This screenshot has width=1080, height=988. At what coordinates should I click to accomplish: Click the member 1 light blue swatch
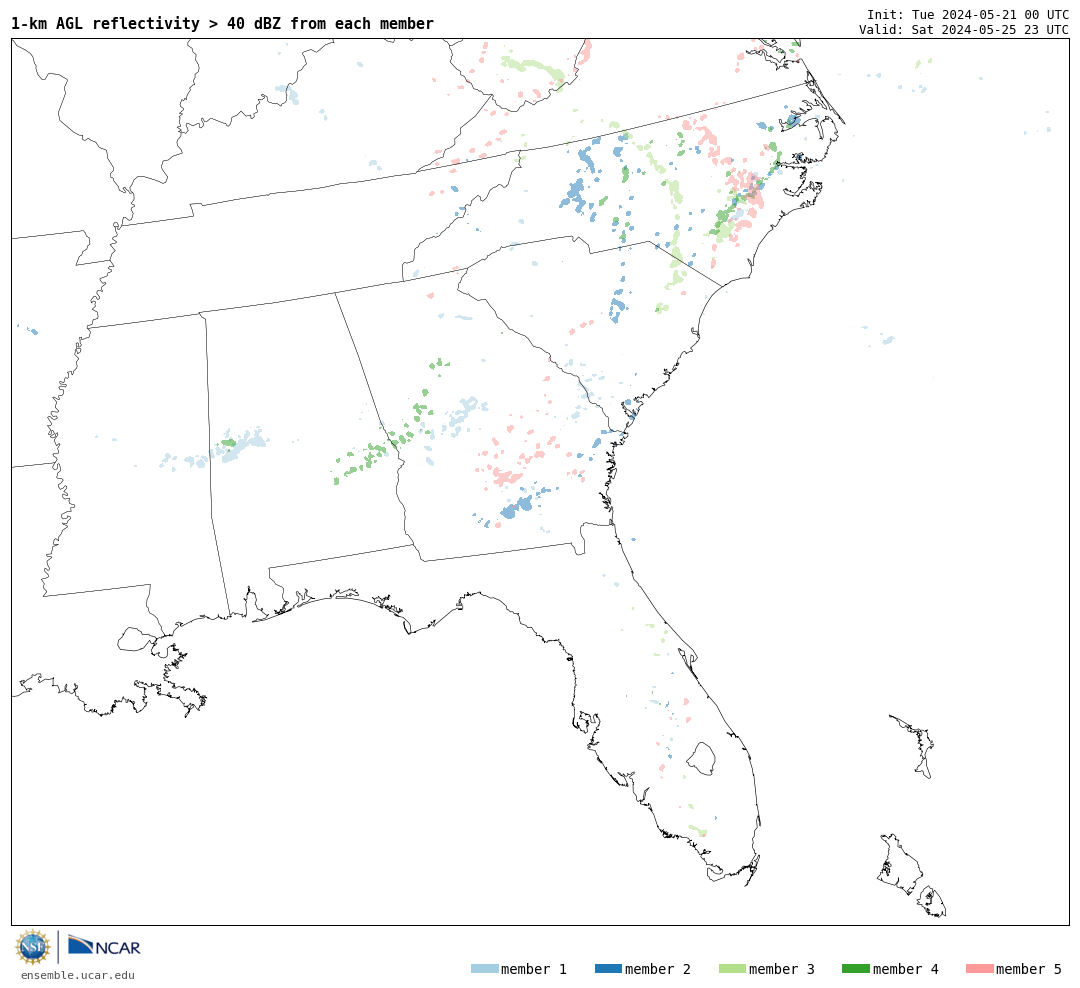click(x=484, y=969)
